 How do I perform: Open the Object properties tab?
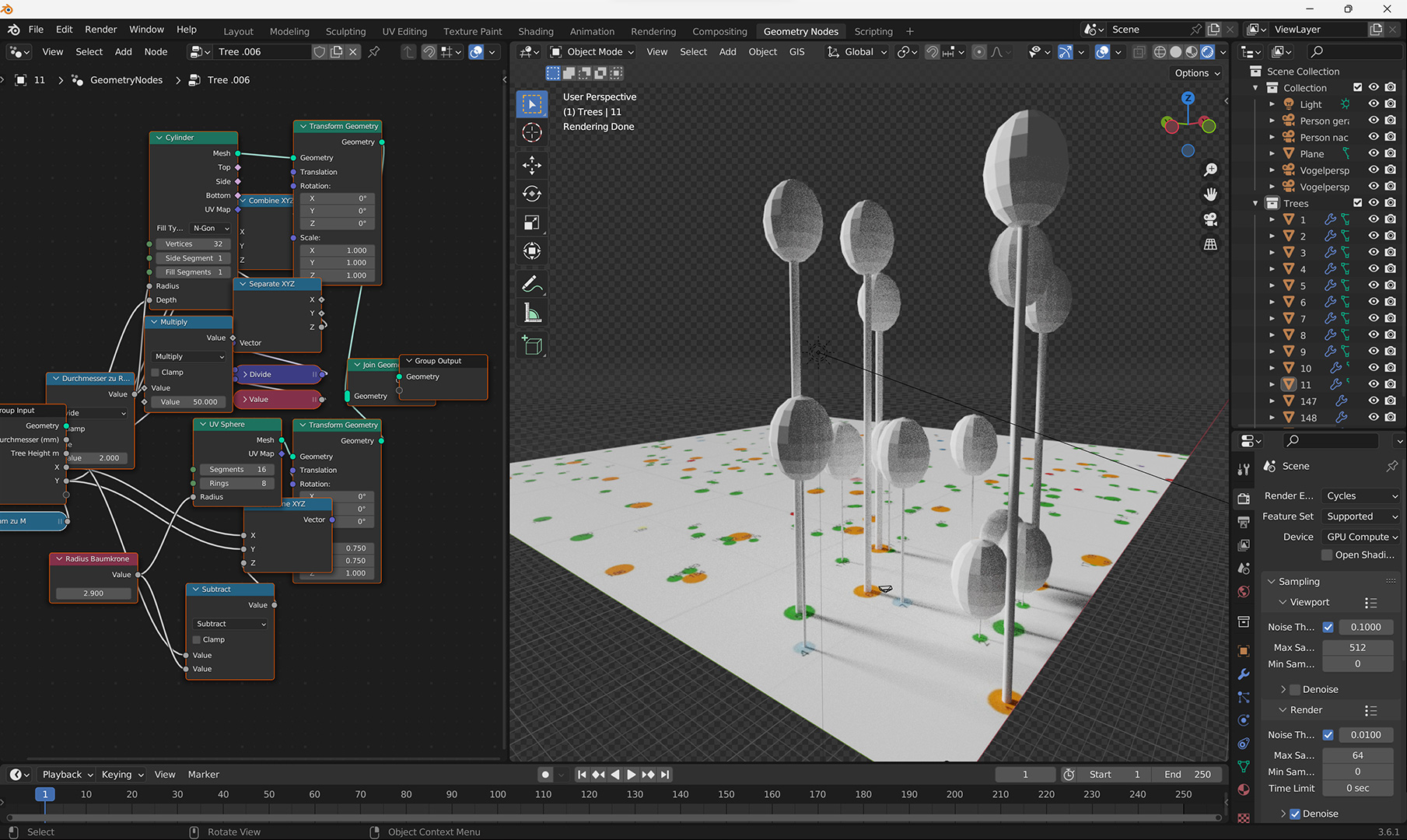1244,650
